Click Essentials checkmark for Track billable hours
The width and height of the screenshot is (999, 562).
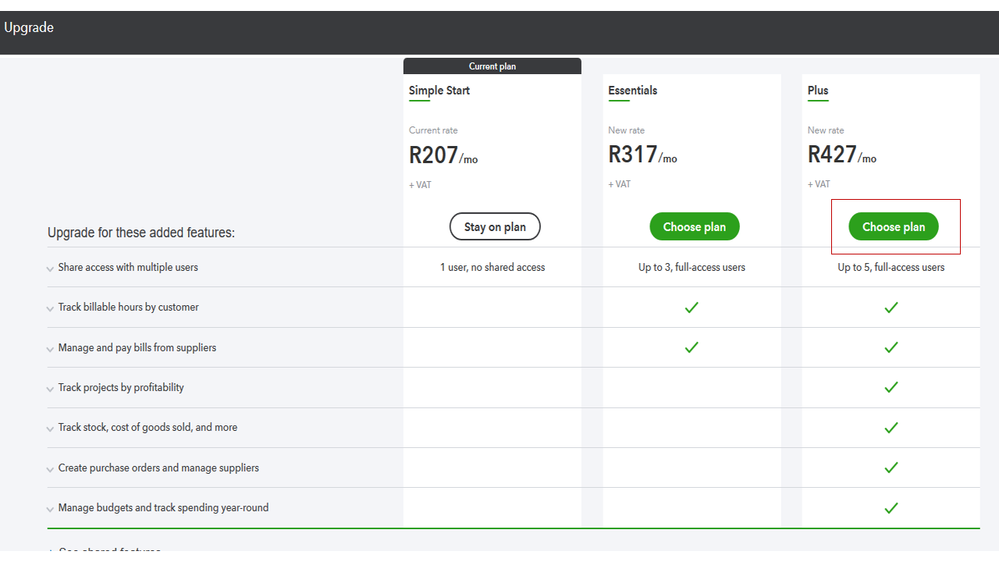pyautogui.click(x=691, y=308)
